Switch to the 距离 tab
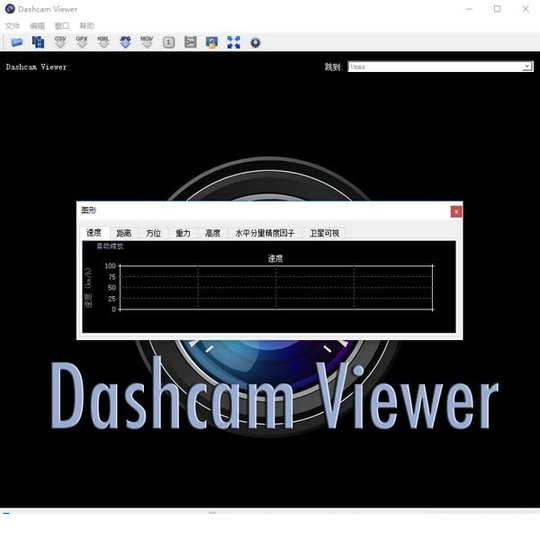 [124, 233]
